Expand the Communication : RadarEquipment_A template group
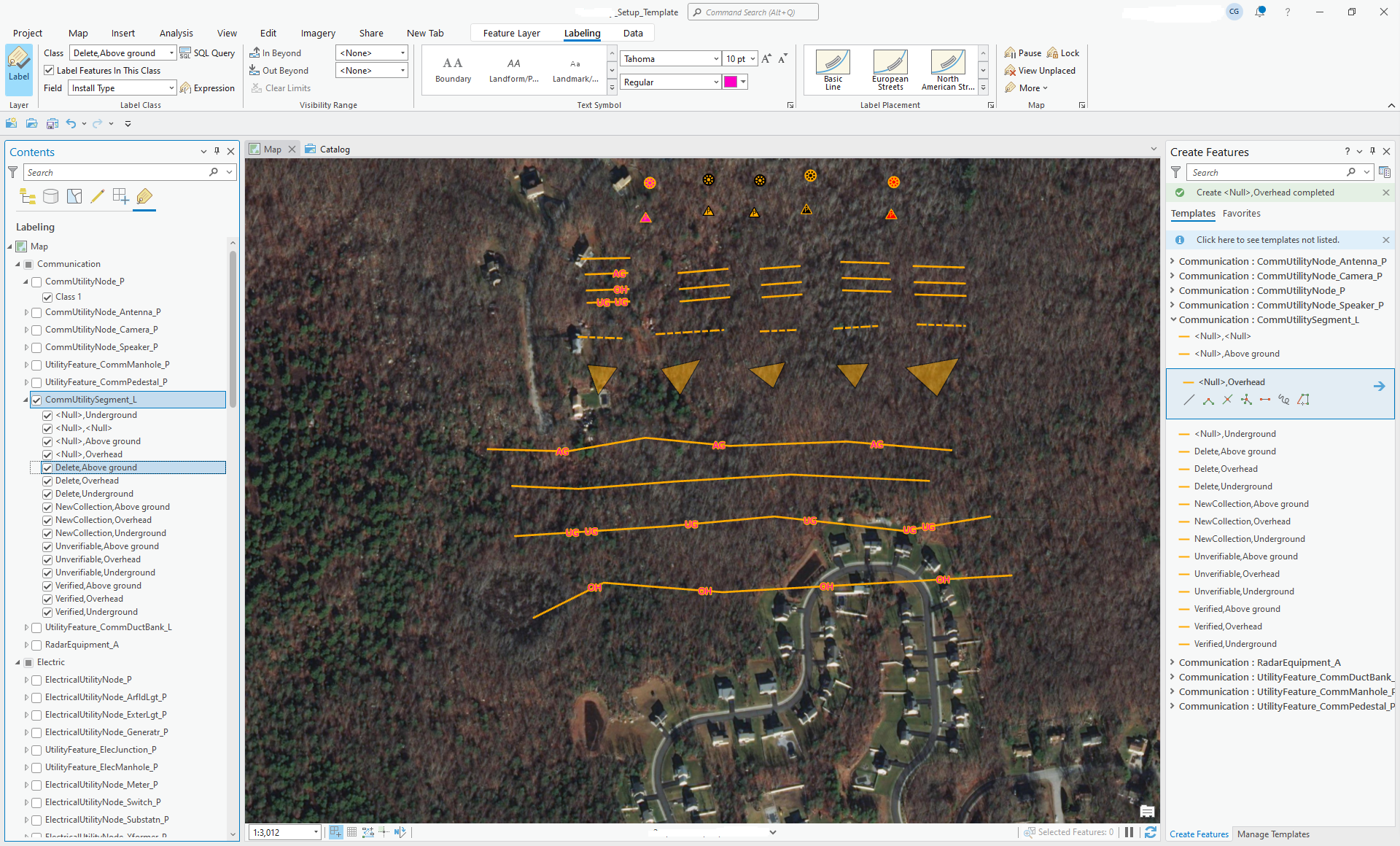Image resolution: width=1400 pixels, height=846 pixels. [1172, 662]
